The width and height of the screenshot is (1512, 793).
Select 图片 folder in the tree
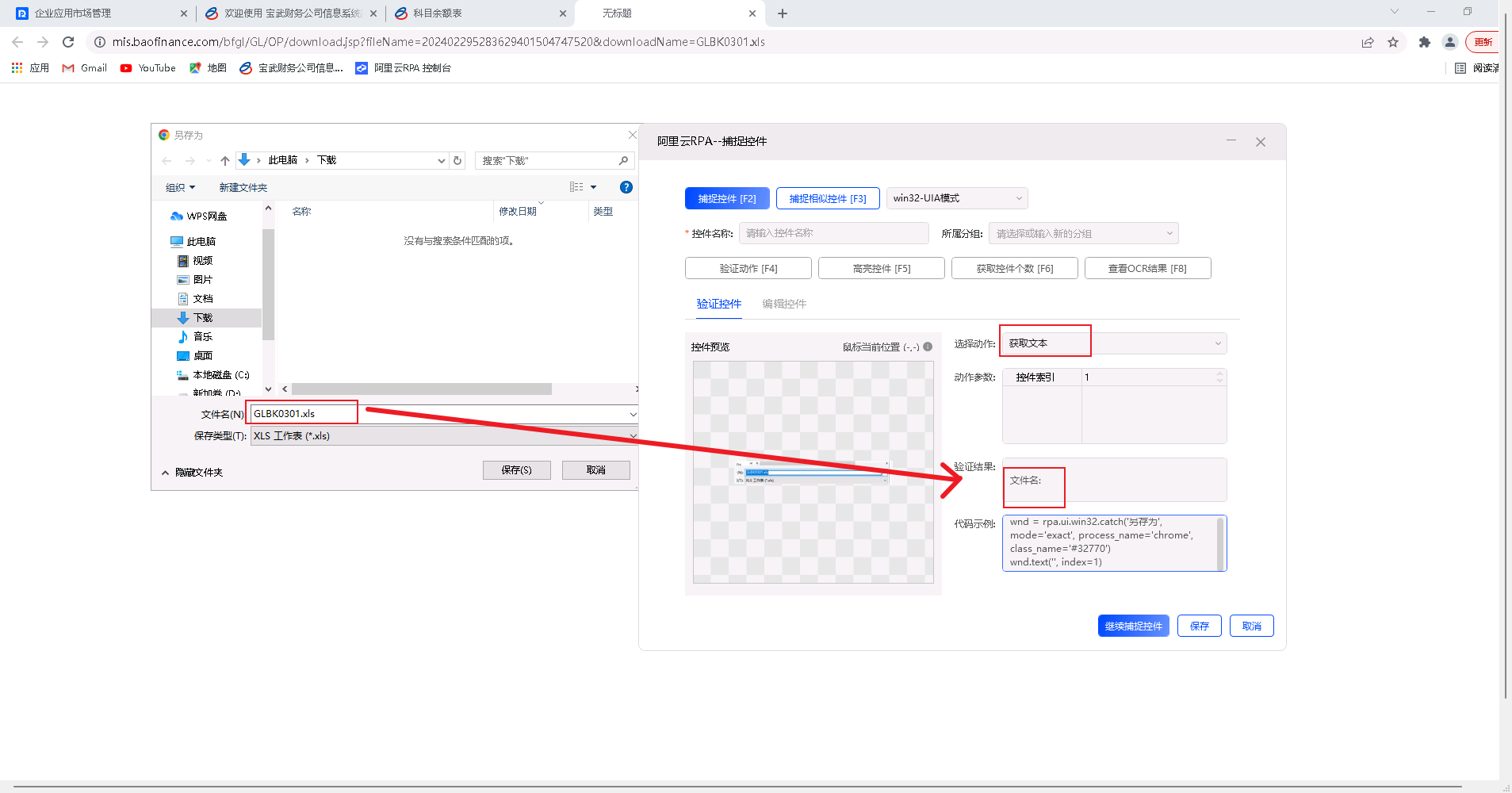click(x=195, y=280)
